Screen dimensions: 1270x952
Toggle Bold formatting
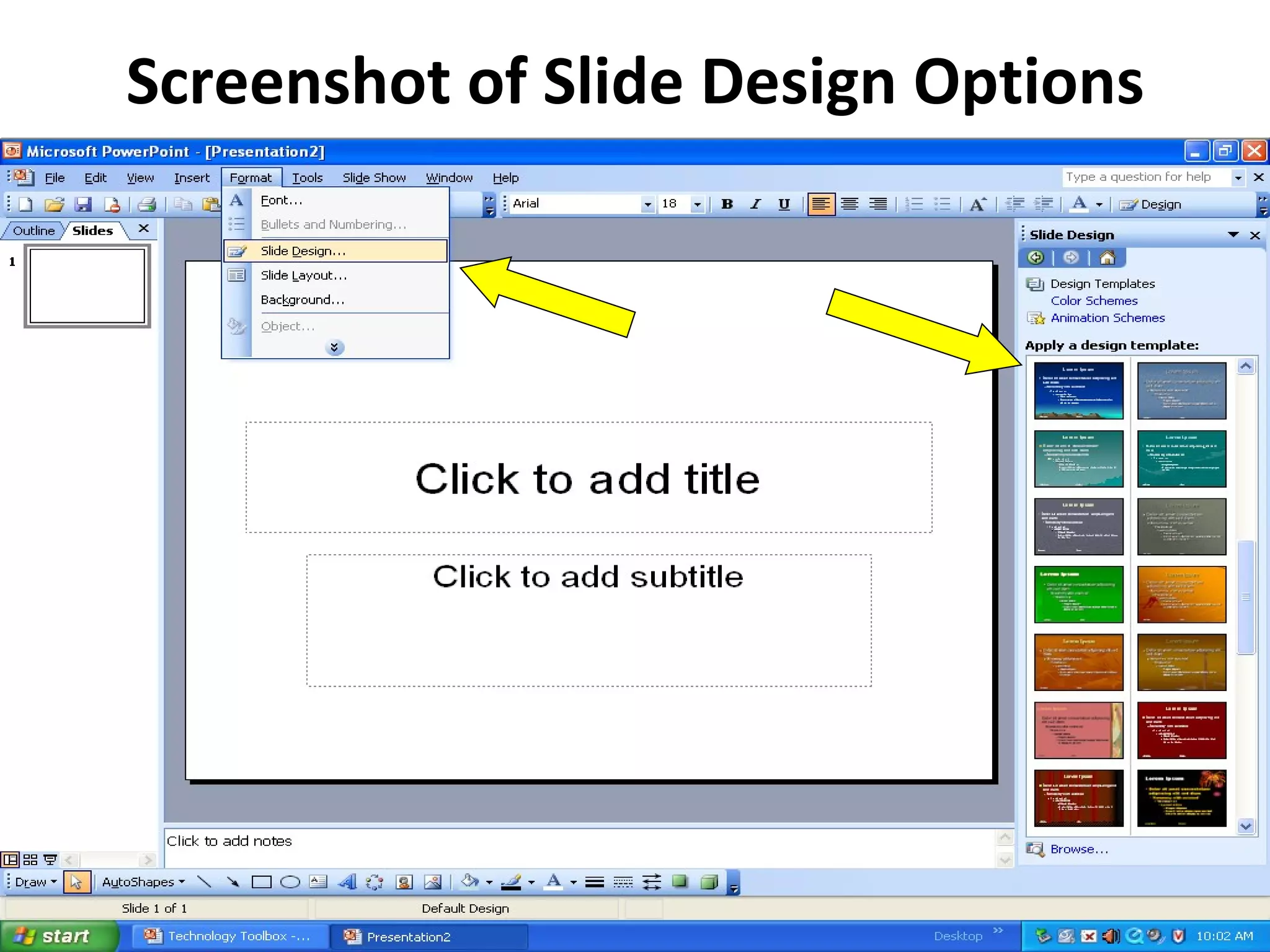(x=727, y=204)
